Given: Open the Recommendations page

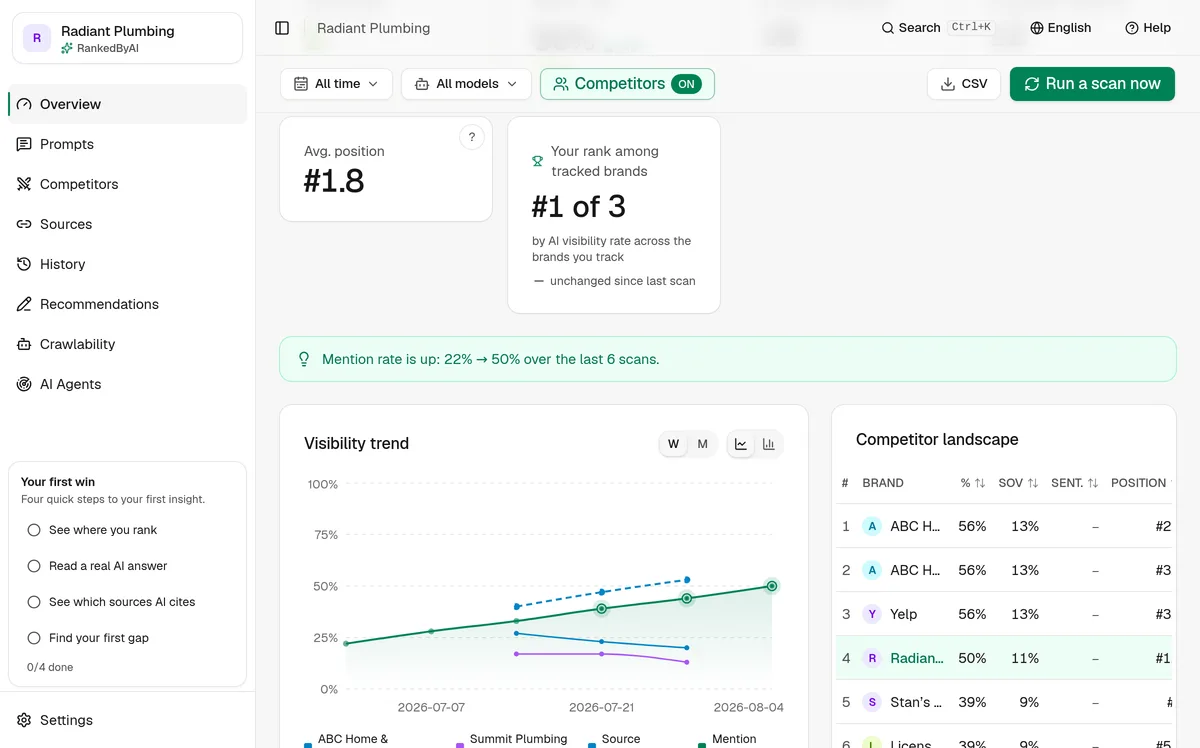Looking at the screenshot, I should coord(127,304).
